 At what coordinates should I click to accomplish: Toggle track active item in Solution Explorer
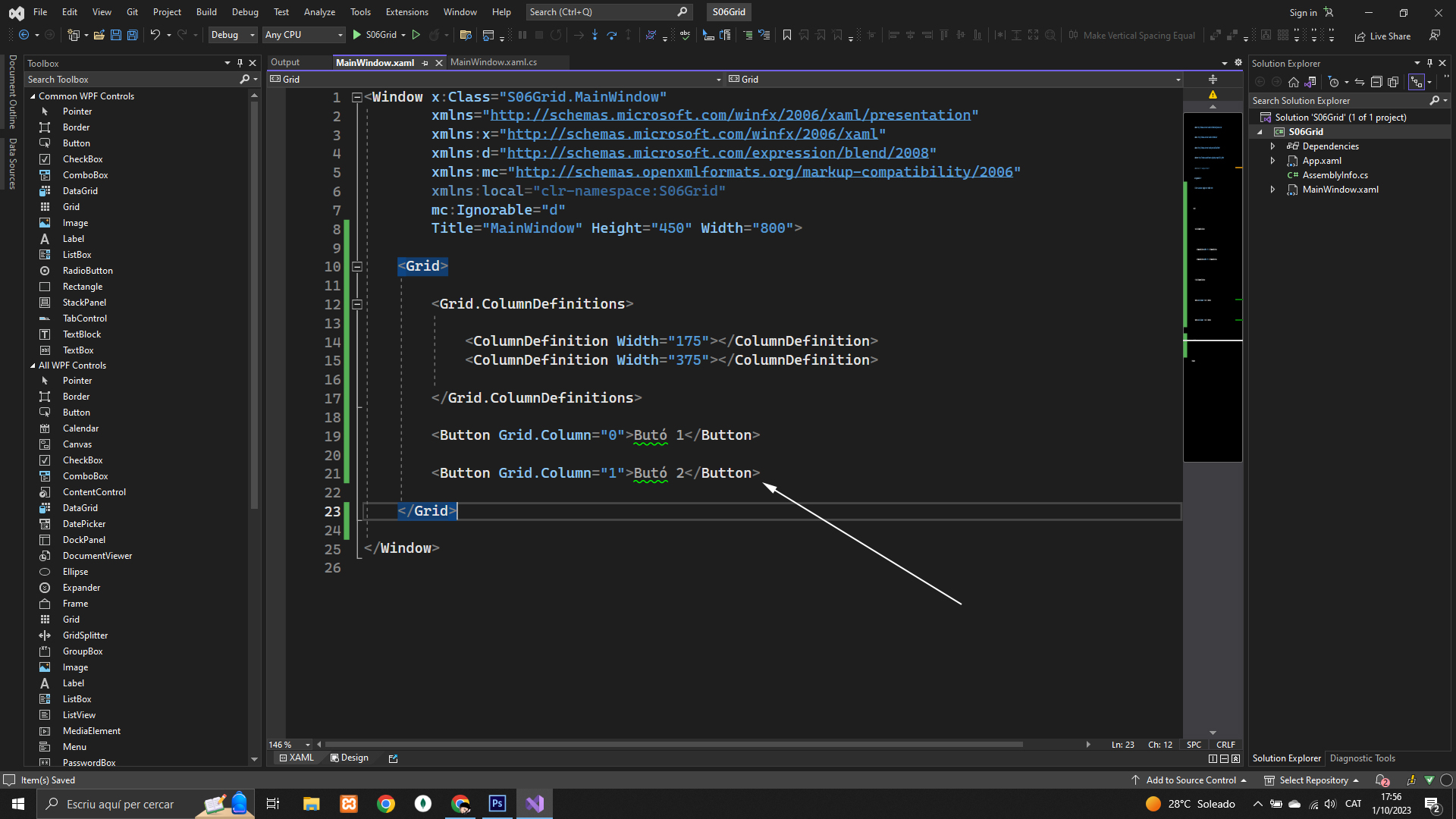(1416, 82)
